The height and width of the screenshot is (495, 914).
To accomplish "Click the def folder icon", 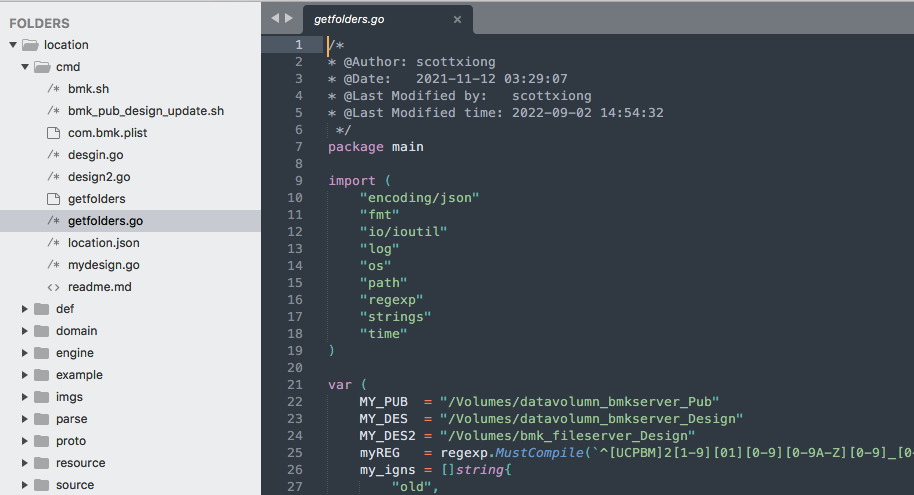I will point(41,309).
